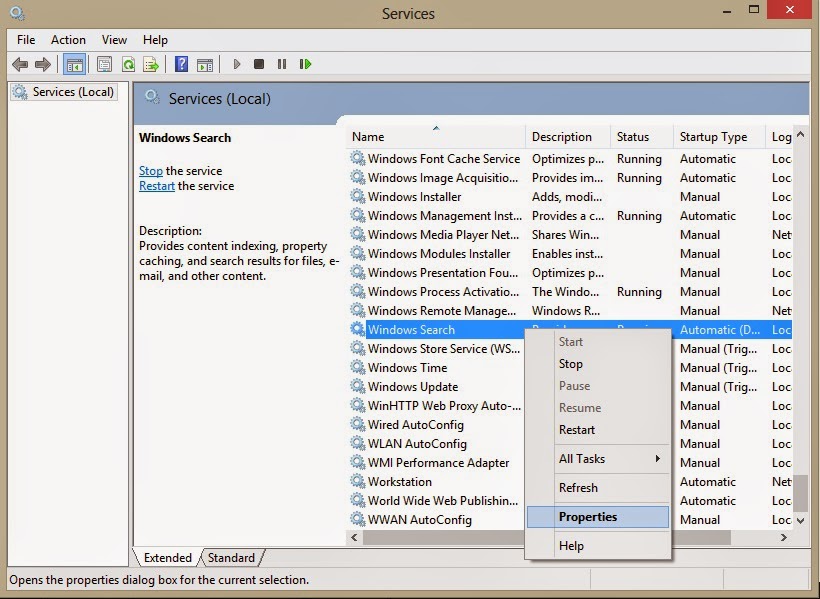Click the Back arrow toolbar icon
The width and height of the screenshot is (820, 599).
click(20, 64)
